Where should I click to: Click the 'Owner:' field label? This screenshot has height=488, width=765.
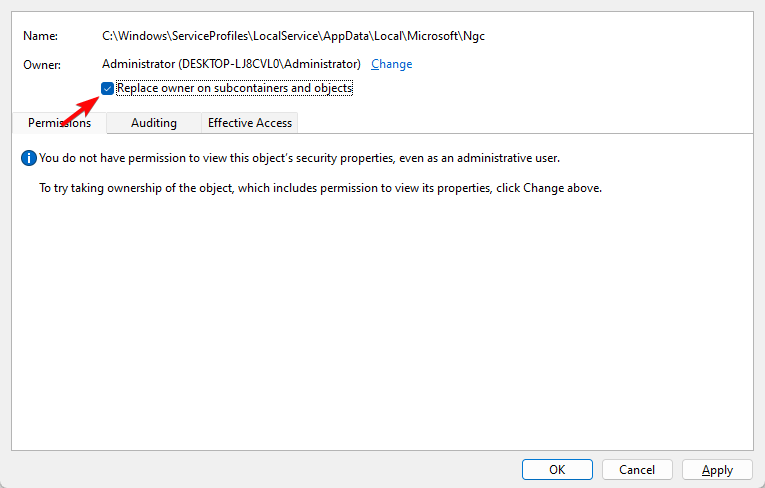point(42,64)
